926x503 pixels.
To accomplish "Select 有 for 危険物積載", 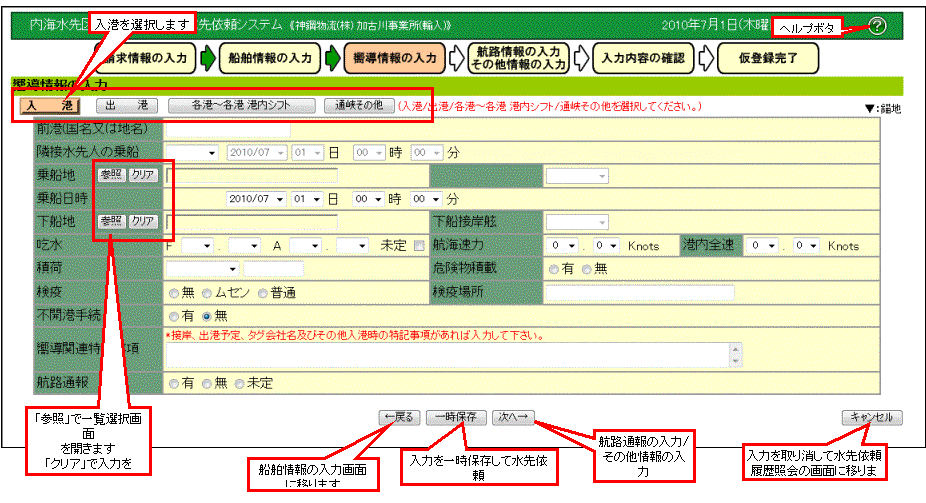I will coord(553,268).
